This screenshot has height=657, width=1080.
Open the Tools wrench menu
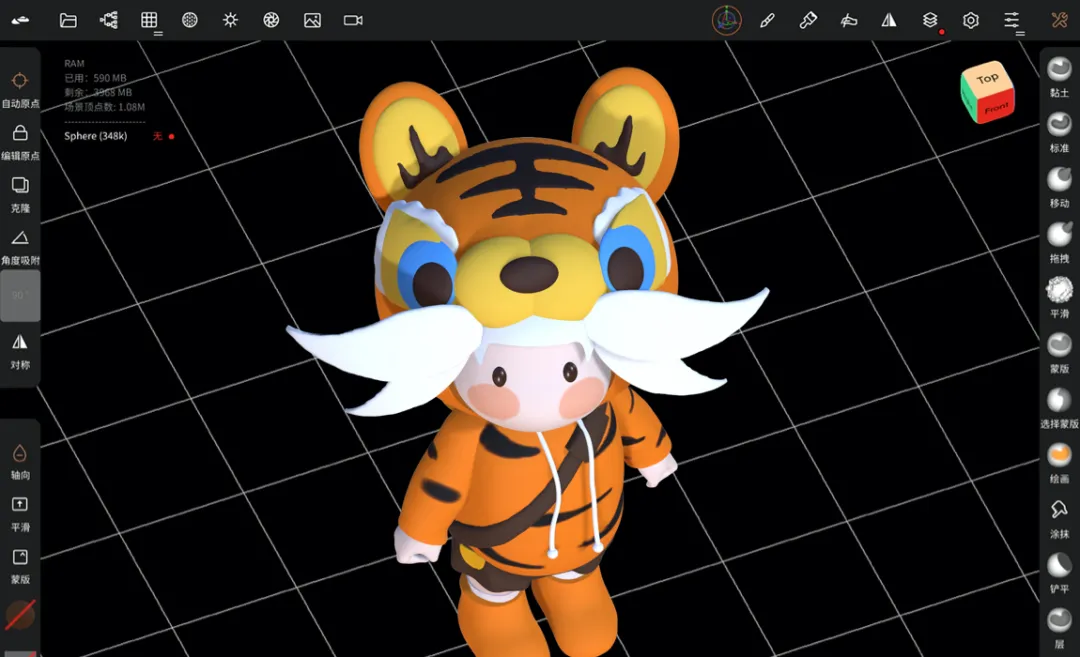coord(1059,21)
